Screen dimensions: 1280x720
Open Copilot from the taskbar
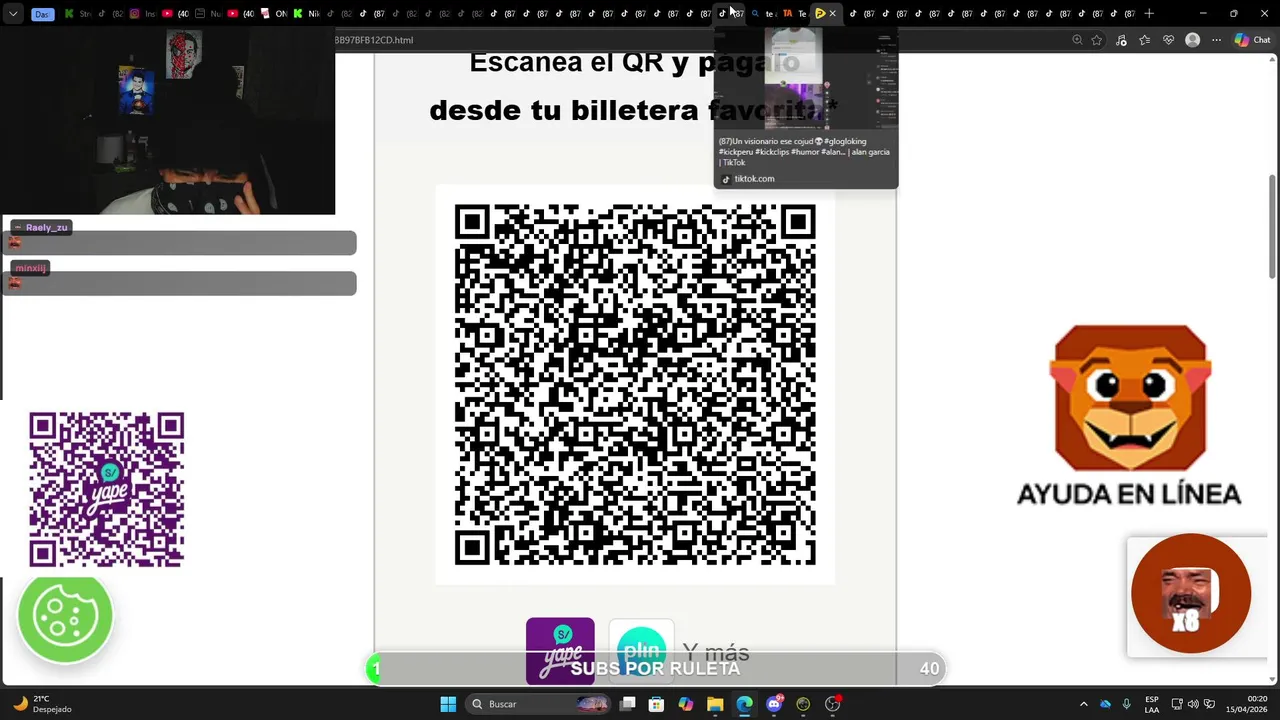coord(686,704)
